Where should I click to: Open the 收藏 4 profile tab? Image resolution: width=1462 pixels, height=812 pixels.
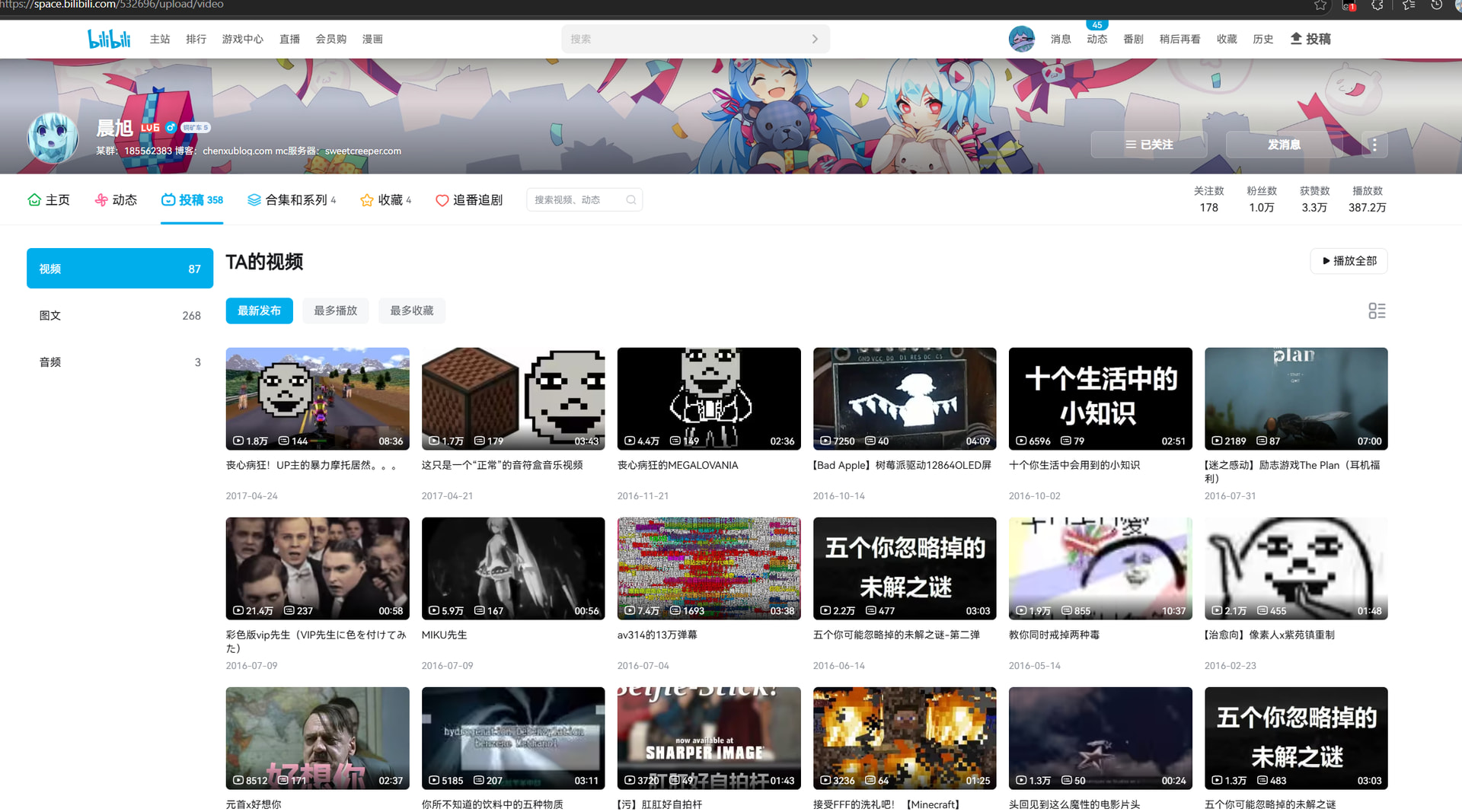click(x=385, y=200)
